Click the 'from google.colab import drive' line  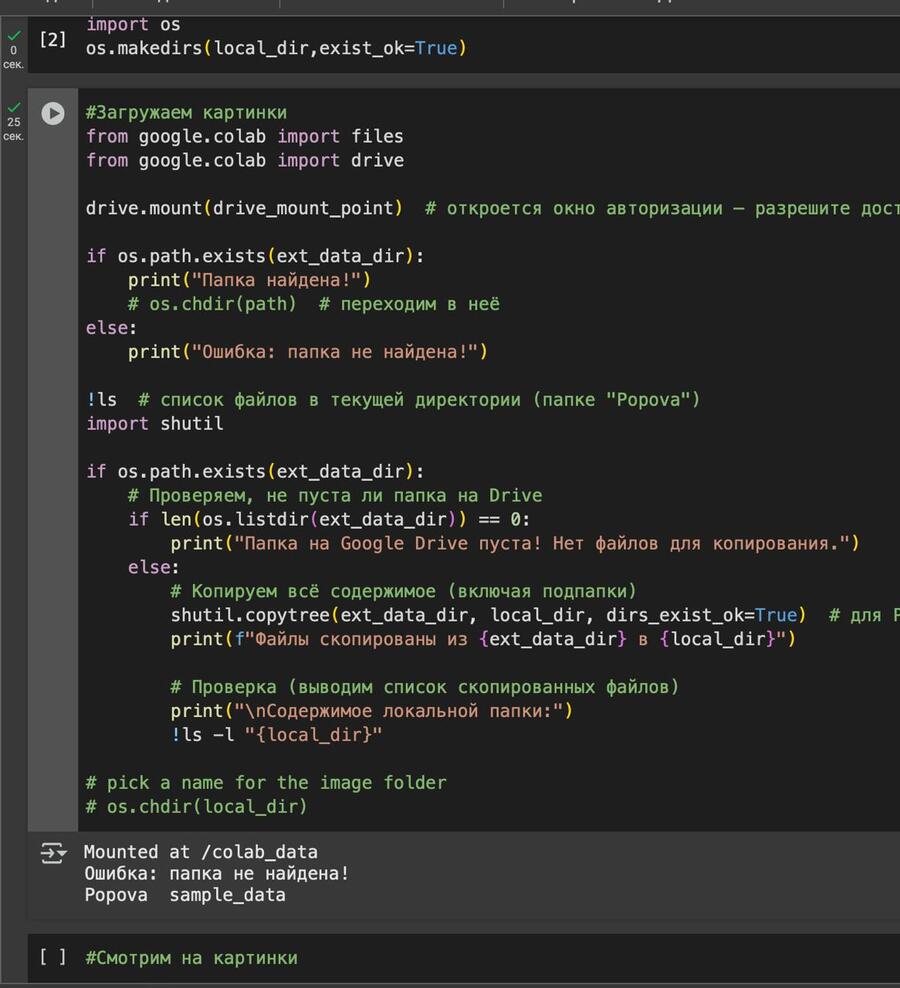coord(244,160)
